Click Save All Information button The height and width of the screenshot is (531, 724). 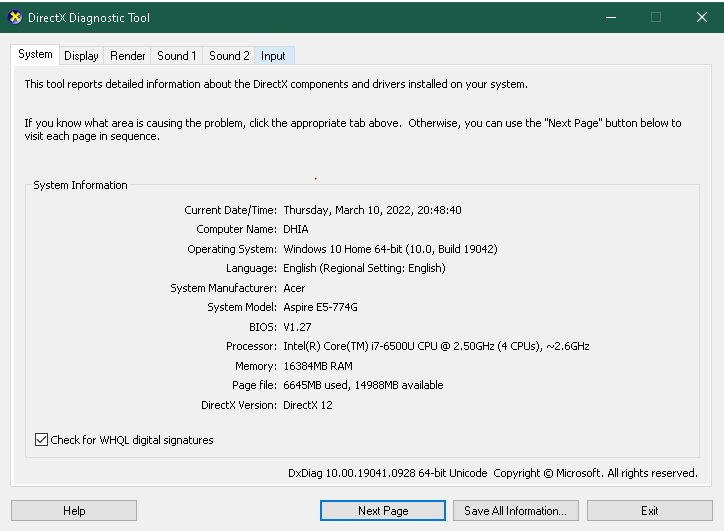tap(515, 511)
